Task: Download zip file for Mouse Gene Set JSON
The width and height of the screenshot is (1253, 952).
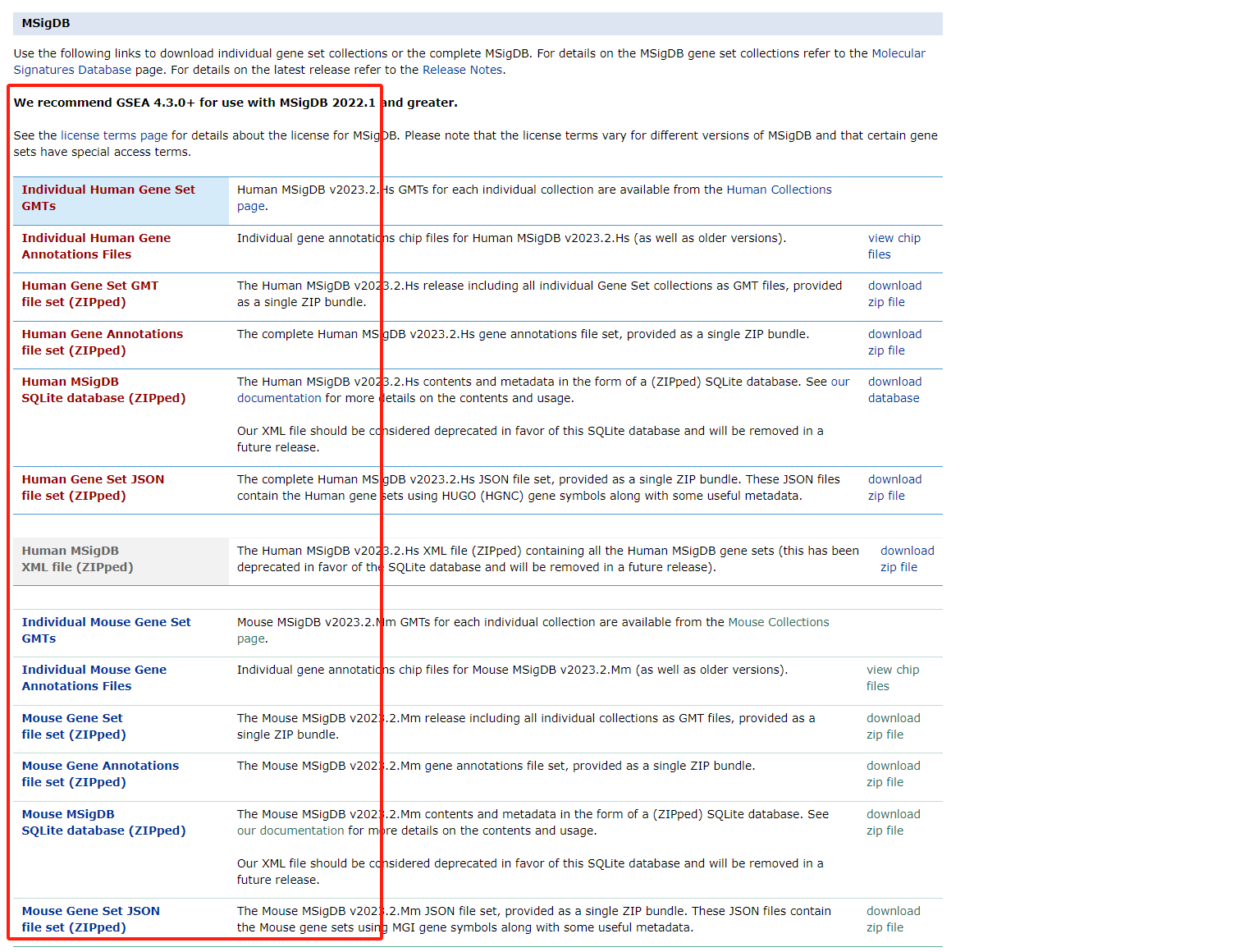Action: [894, 919]
